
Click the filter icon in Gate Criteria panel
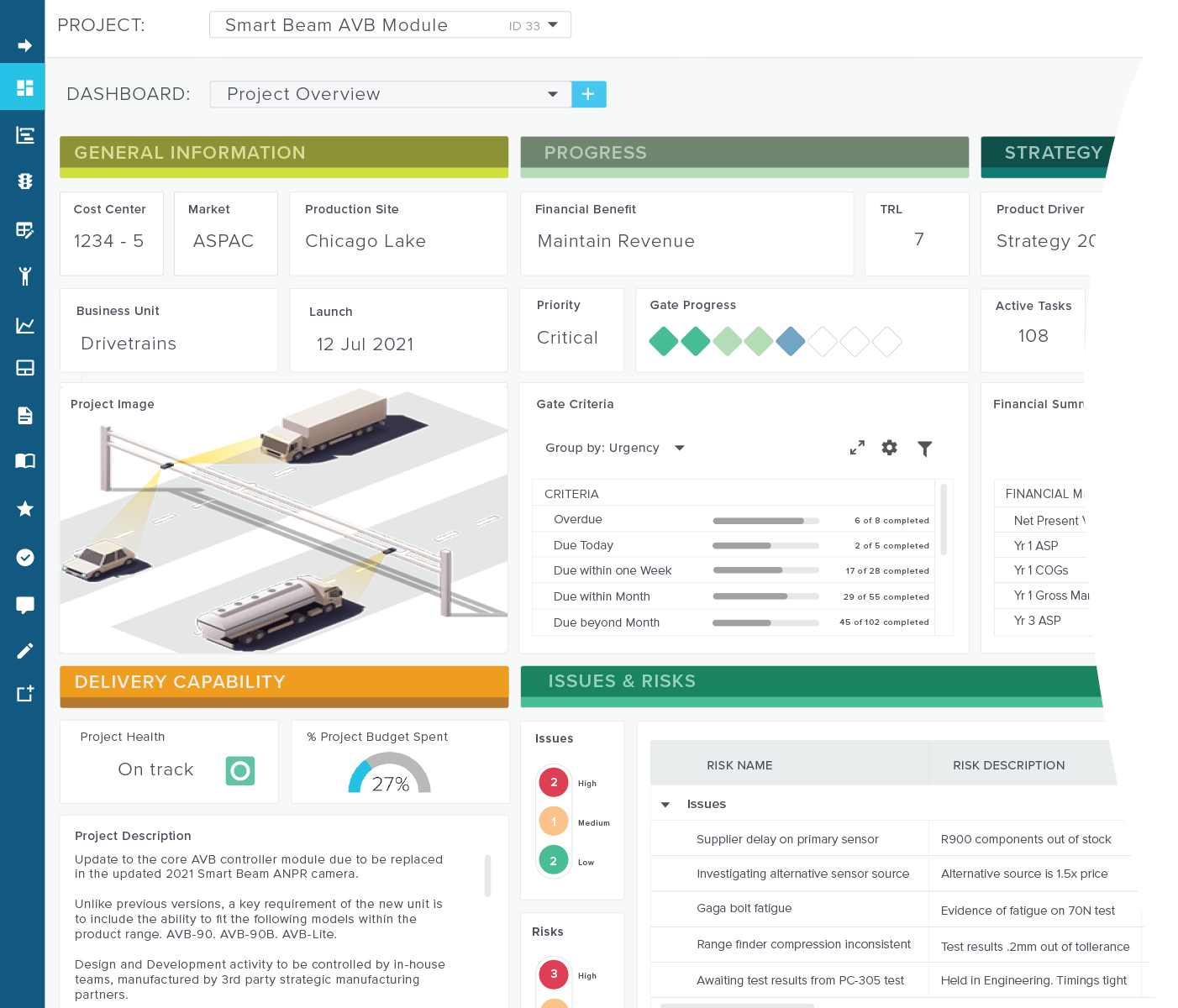925,448
